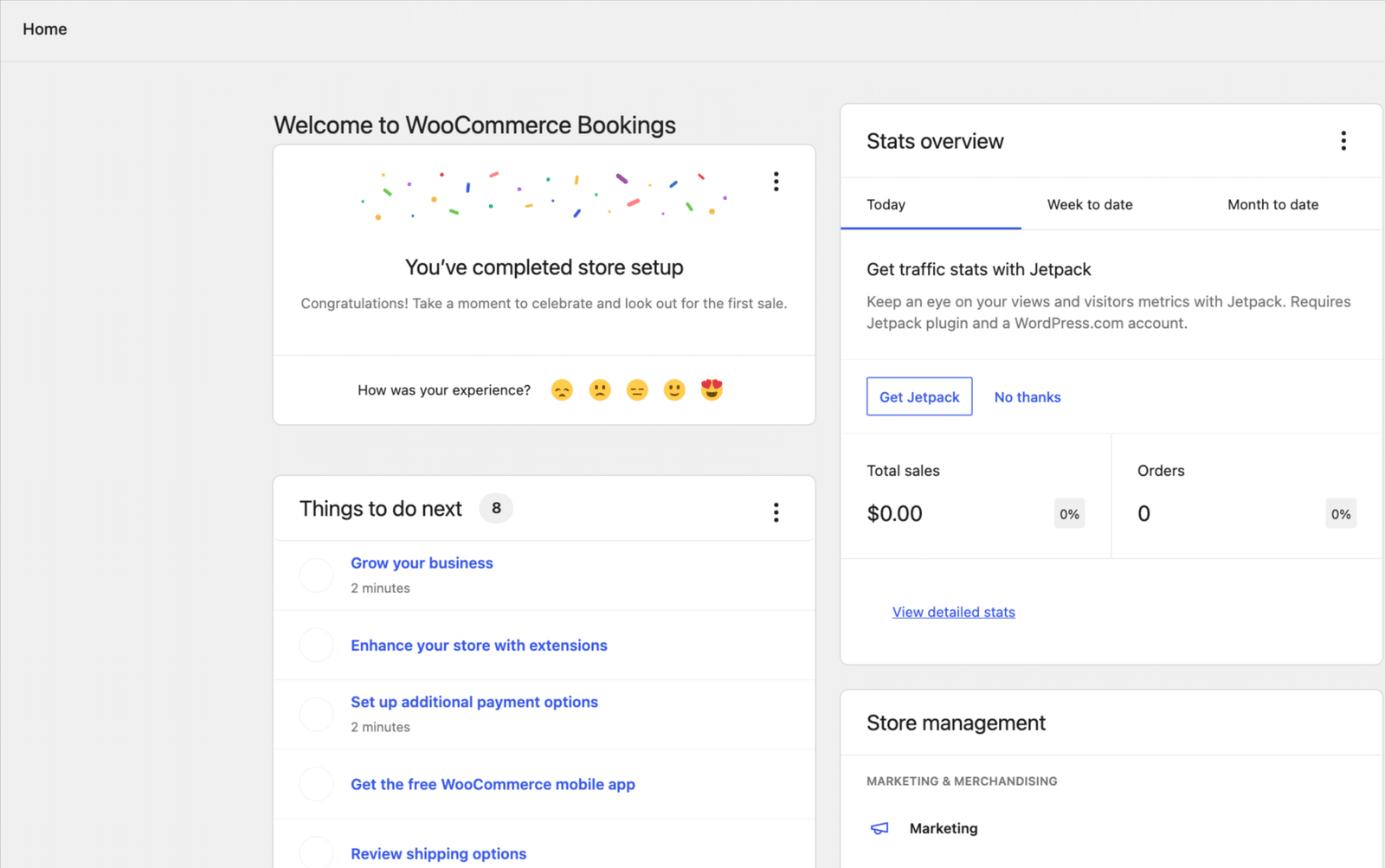Open the Review shipping options task
Screen dimensions: 1385x868
pyautogui.click(x=438, y=854)
